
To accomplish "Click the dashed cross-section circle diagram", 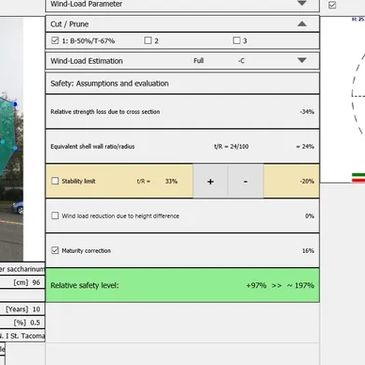I will coord(358,95).
